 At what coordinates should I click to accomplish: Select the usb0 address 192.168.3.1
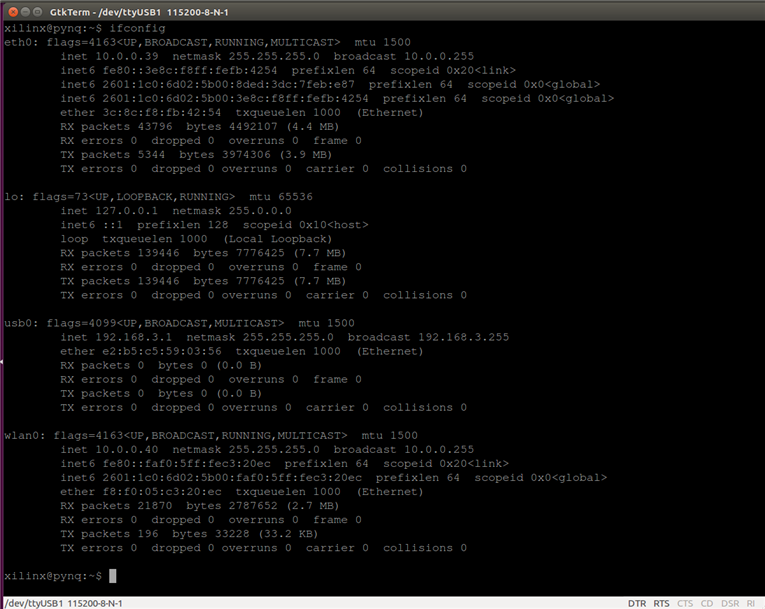(x=134, y=338)
